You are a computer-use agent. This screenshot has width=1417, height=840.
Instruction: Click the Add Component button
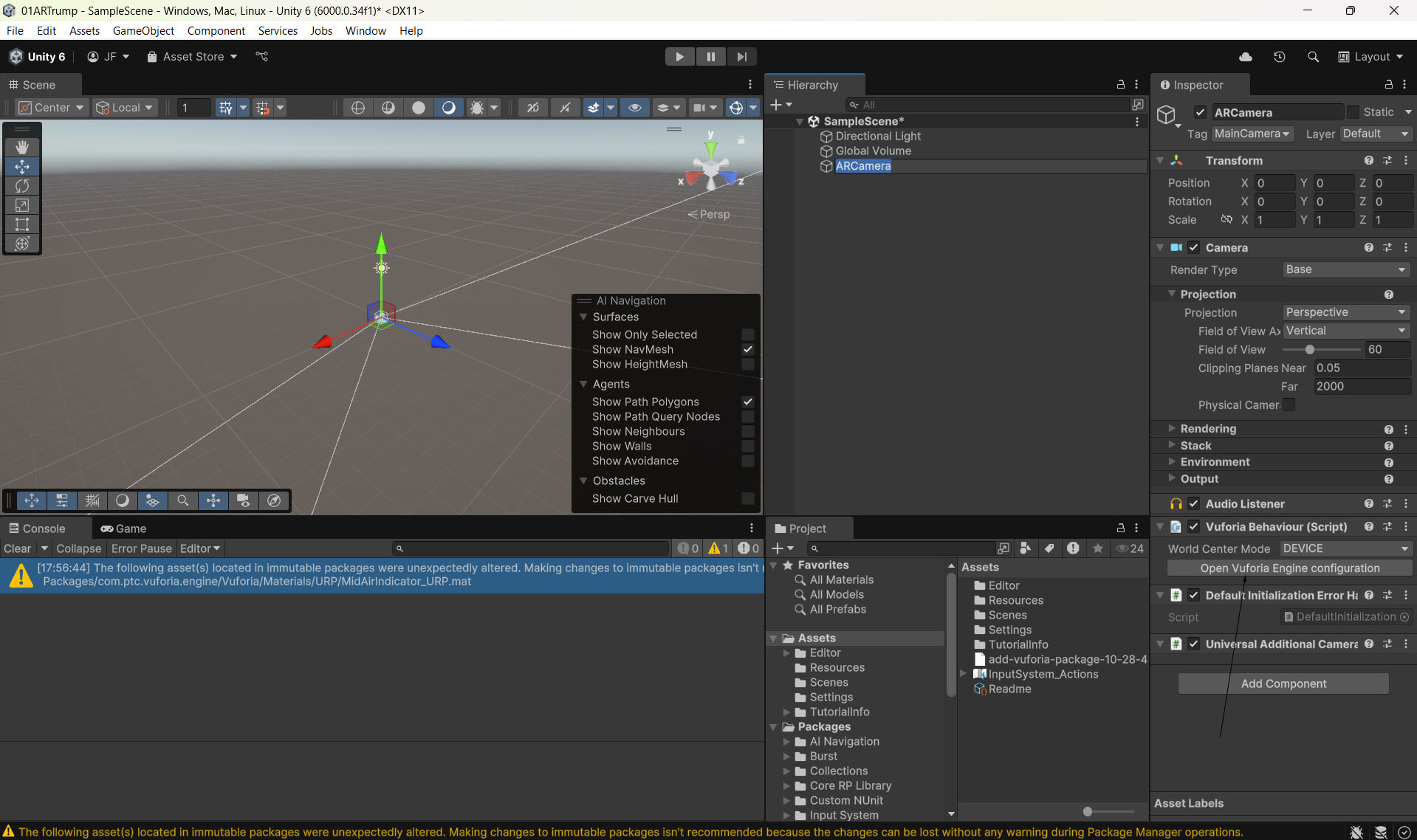point(1283,684)
